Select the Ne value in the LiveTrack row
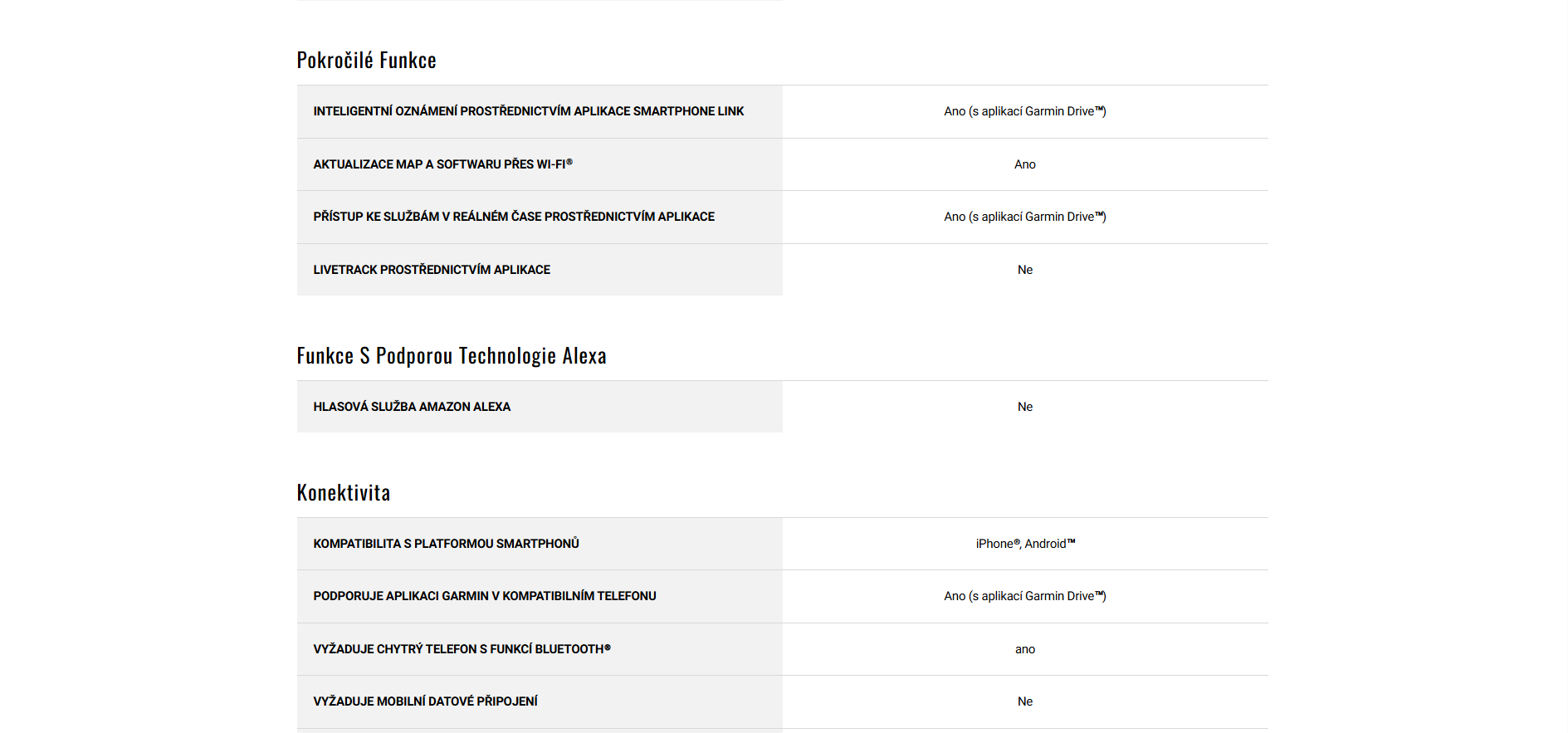1568x733 pixels. point(1024,270)
